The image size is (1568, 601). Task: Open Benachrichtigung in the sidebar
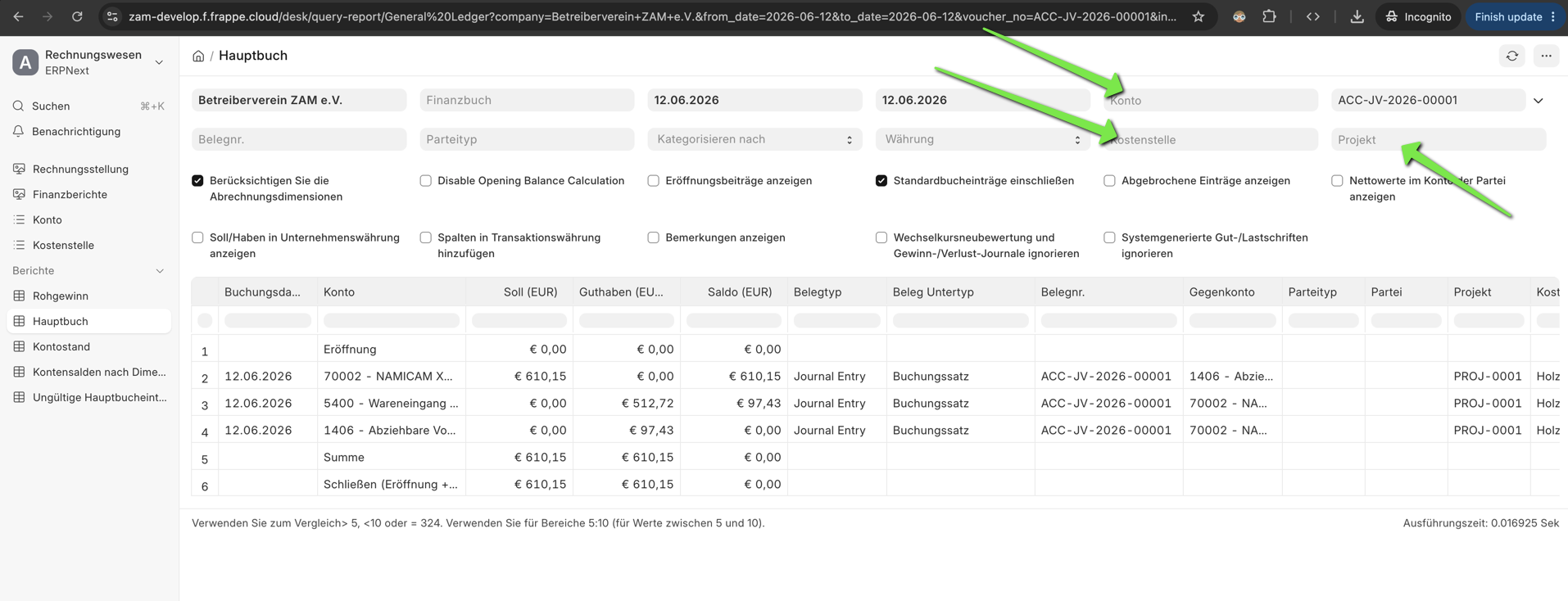tap(88, 131)
